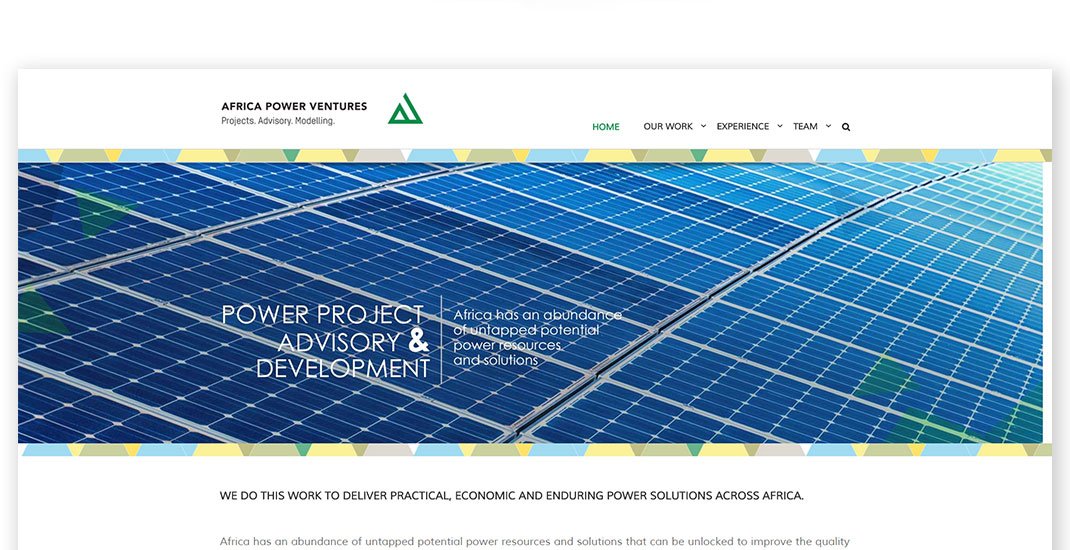
Task: Click the WE DO THIS WORK headline
Action: (511, 496)
